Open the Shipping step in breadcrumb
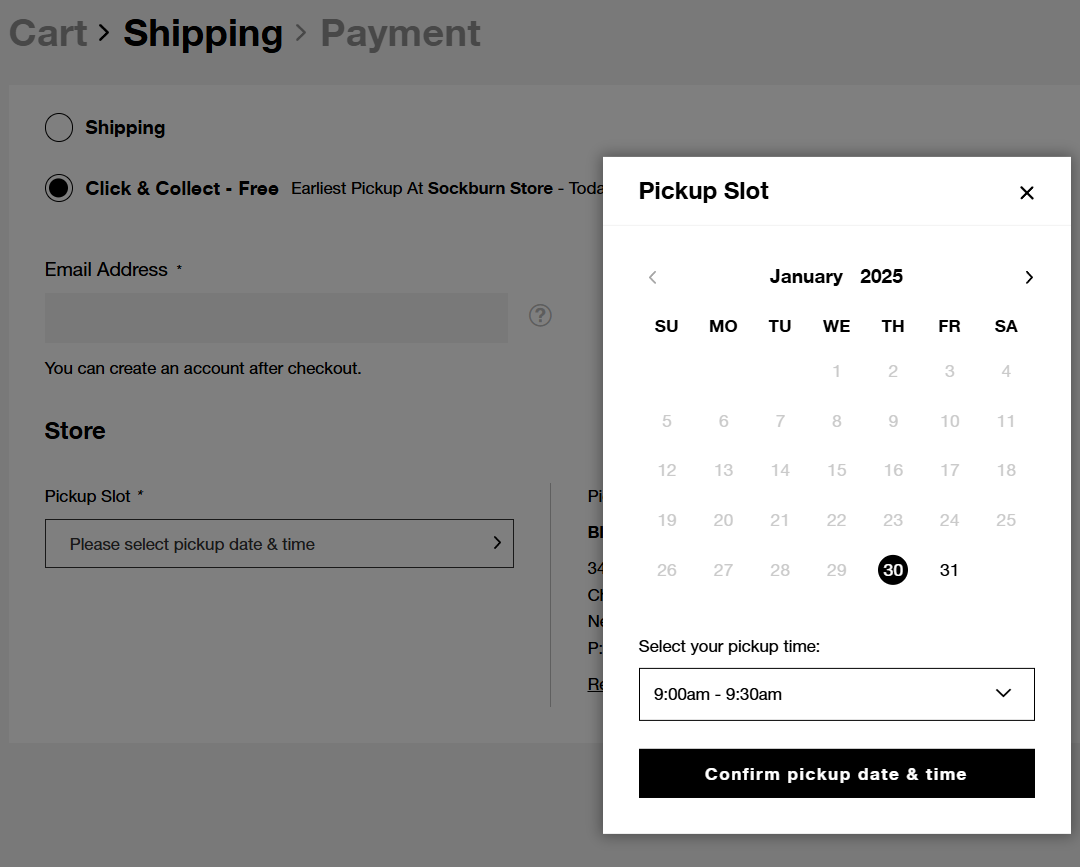This screenshot has height=867, width=1080. tap(203, 33)
